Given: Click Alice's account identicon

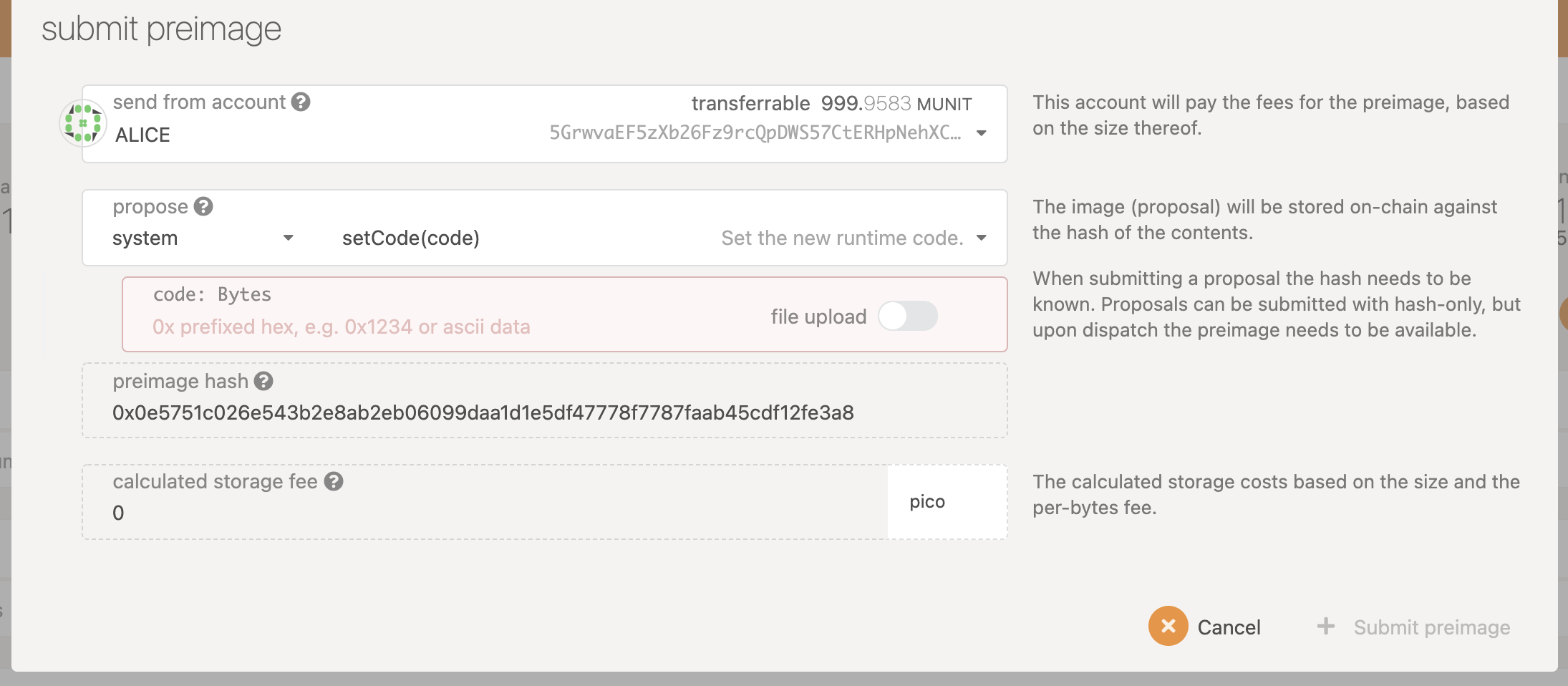Looking at the screenshot, I should pyautogui.click(x=82, y=123).
